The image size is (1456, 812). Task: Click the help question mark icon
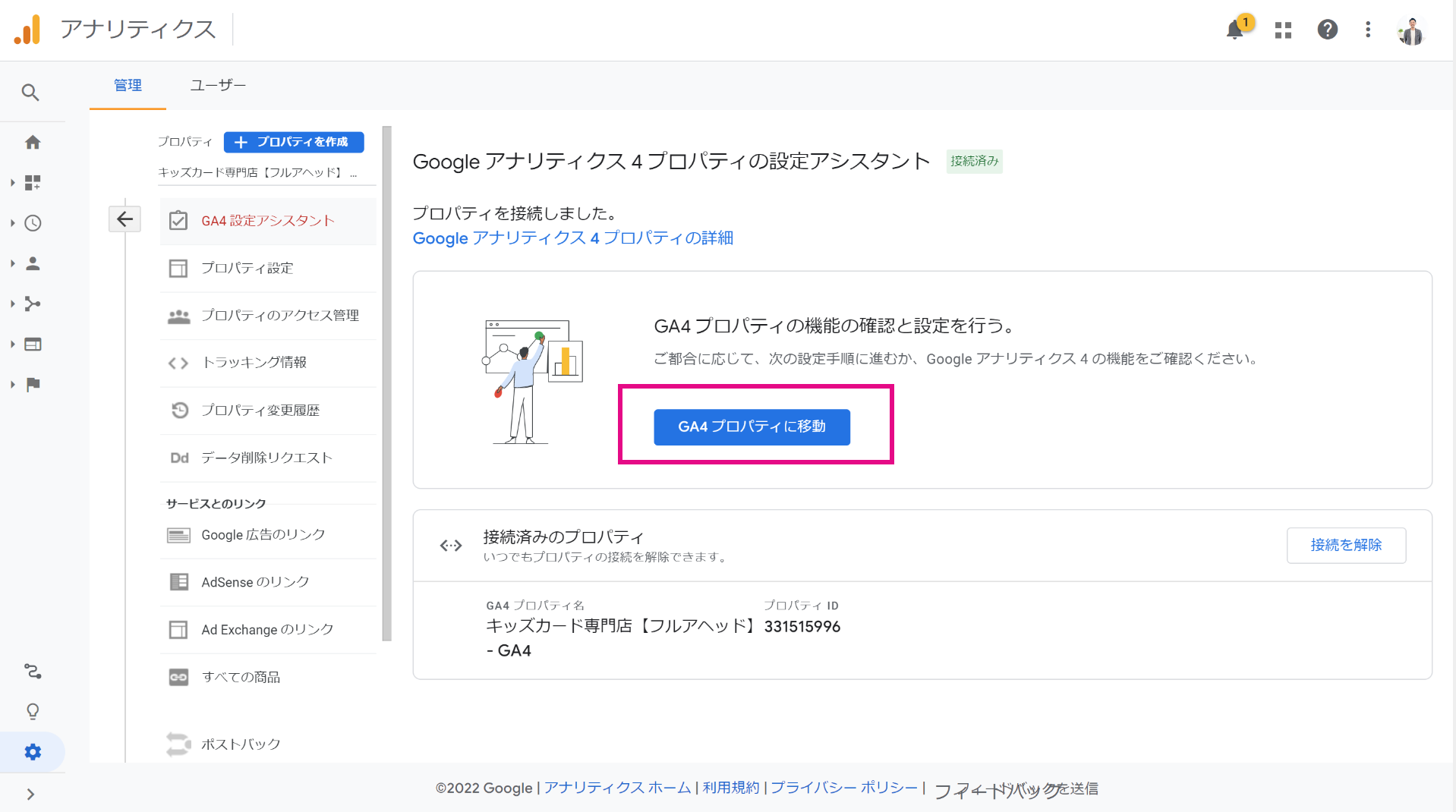coord(1327,30)
